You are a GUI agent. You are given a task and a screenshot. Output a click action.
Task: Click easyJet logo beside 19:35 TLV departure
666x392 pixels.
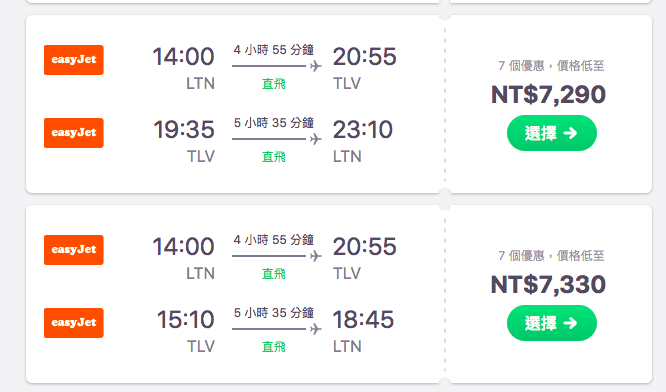(x=73, y=133)
